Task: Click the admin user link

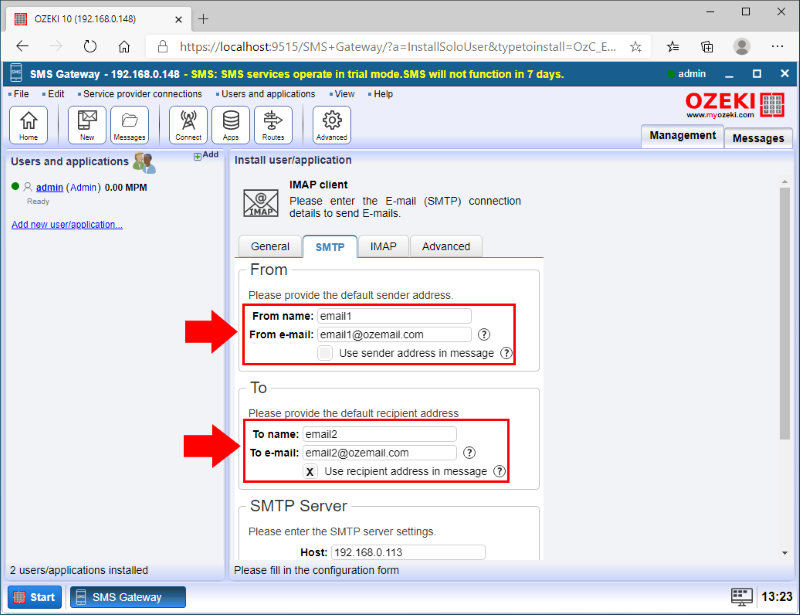Action: pos(49,187)
